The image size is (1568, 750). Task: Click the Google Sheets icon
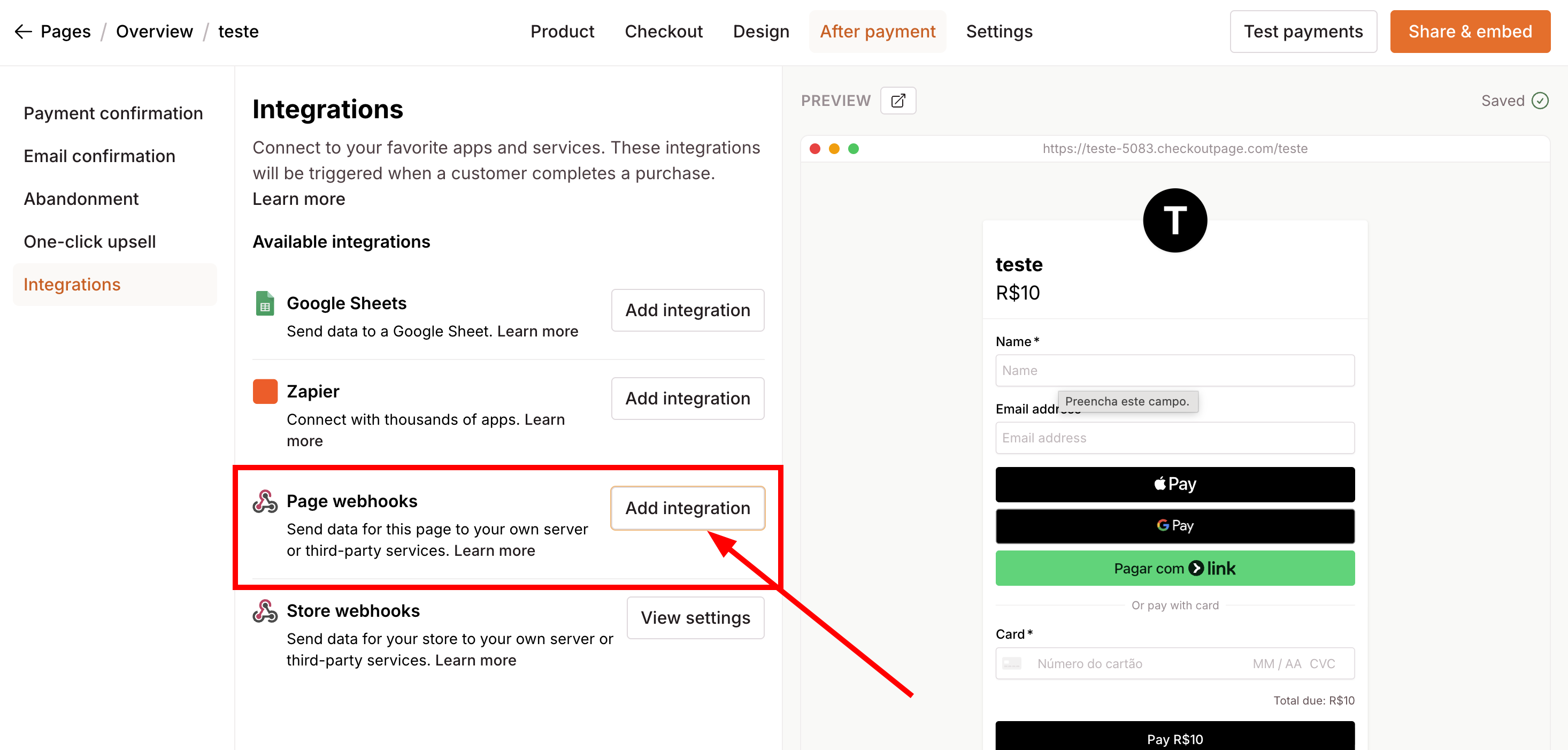coord(265,303)
